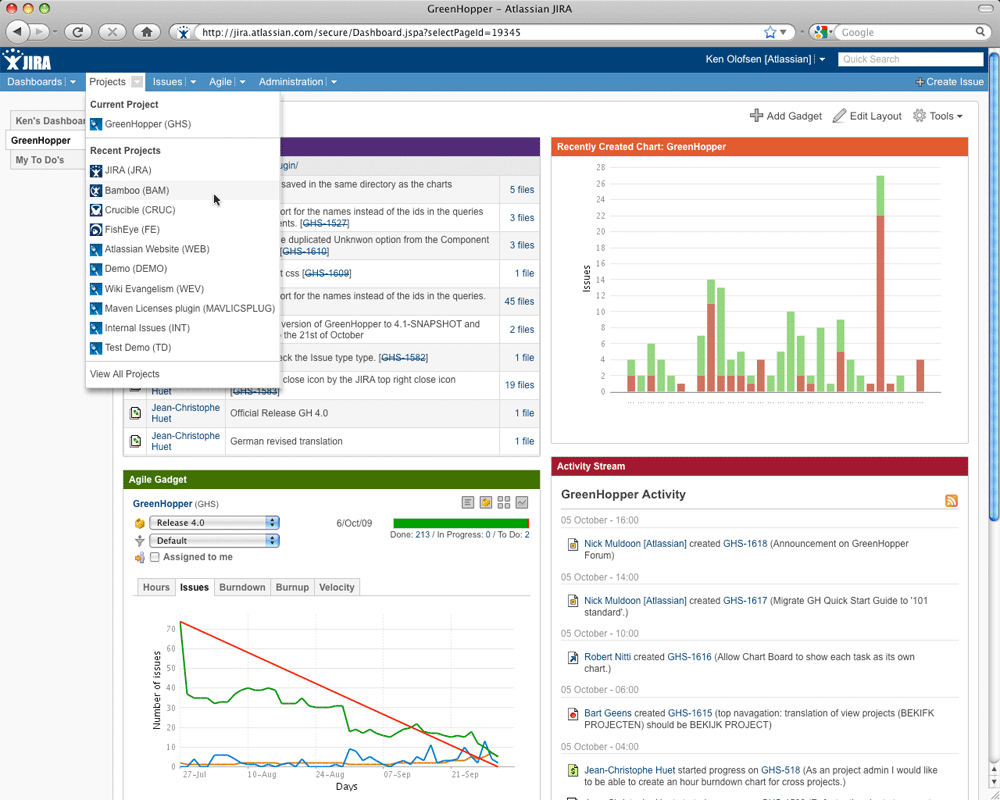Viewport: 1000px width, 800px height.
Task: Open the 45 files link
Action: click(519, 301)
